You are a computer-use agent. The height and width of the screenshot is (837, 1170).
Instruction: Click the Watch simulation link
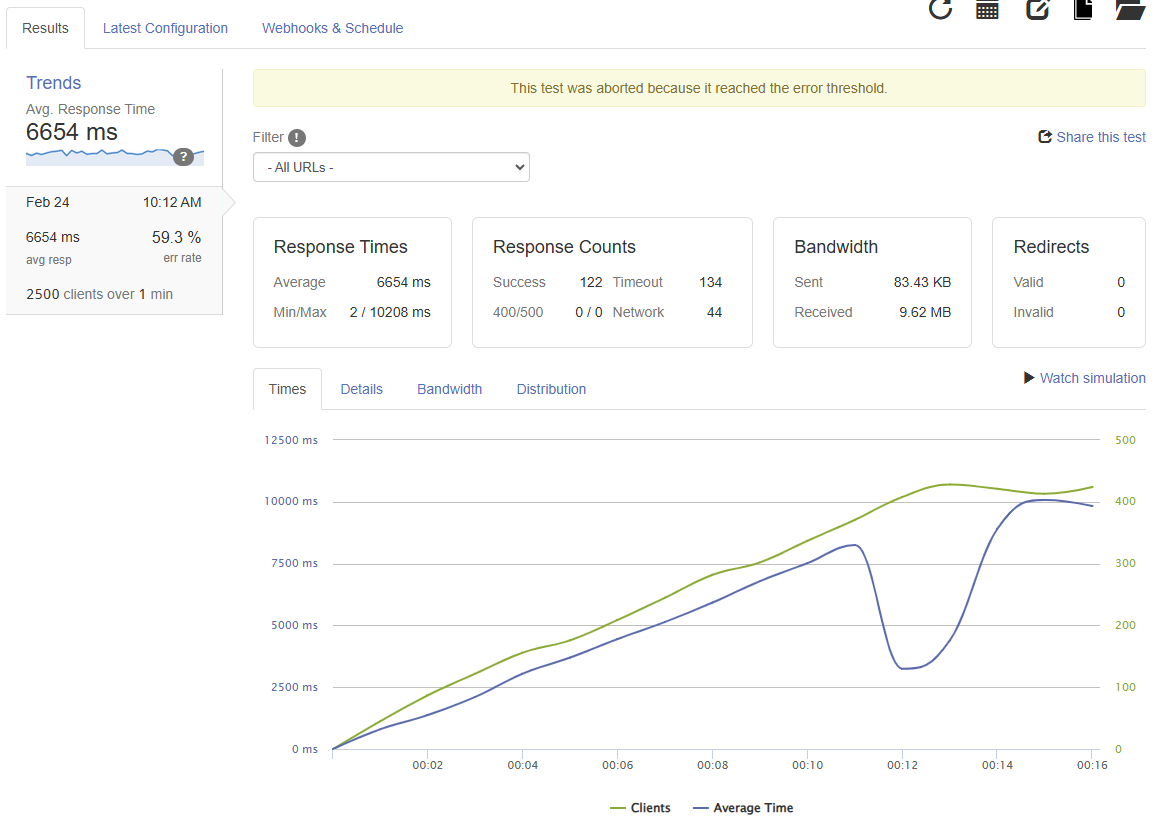coord(1085,378)
